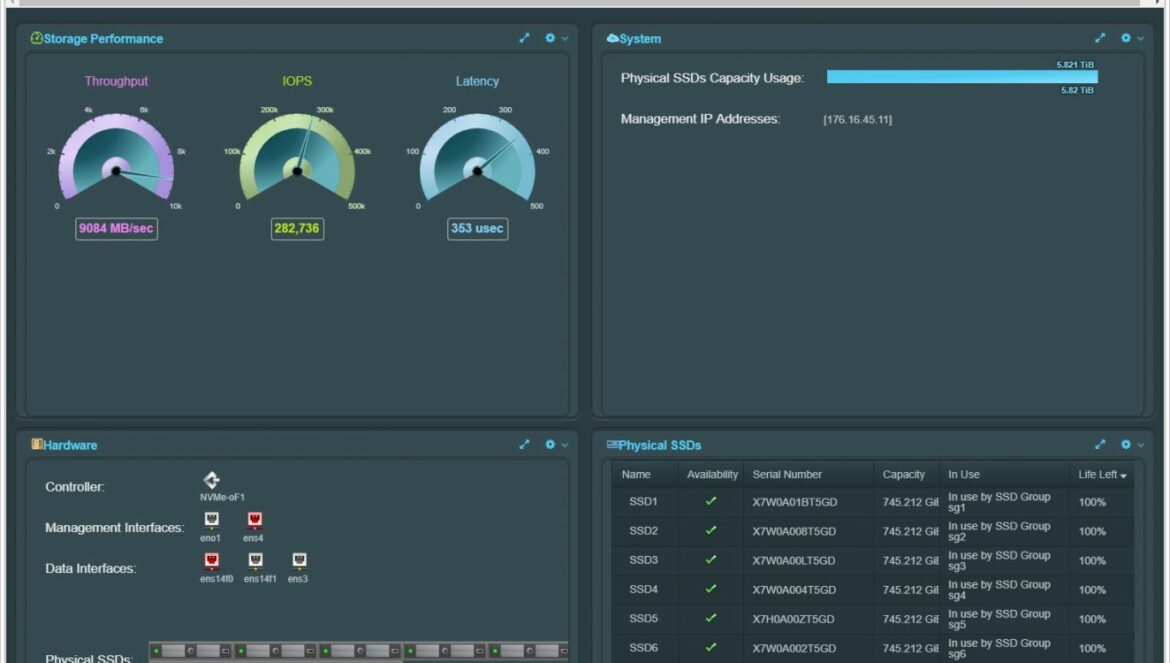
Task: Sort table by Availability column header
Action: coord(711,474)
